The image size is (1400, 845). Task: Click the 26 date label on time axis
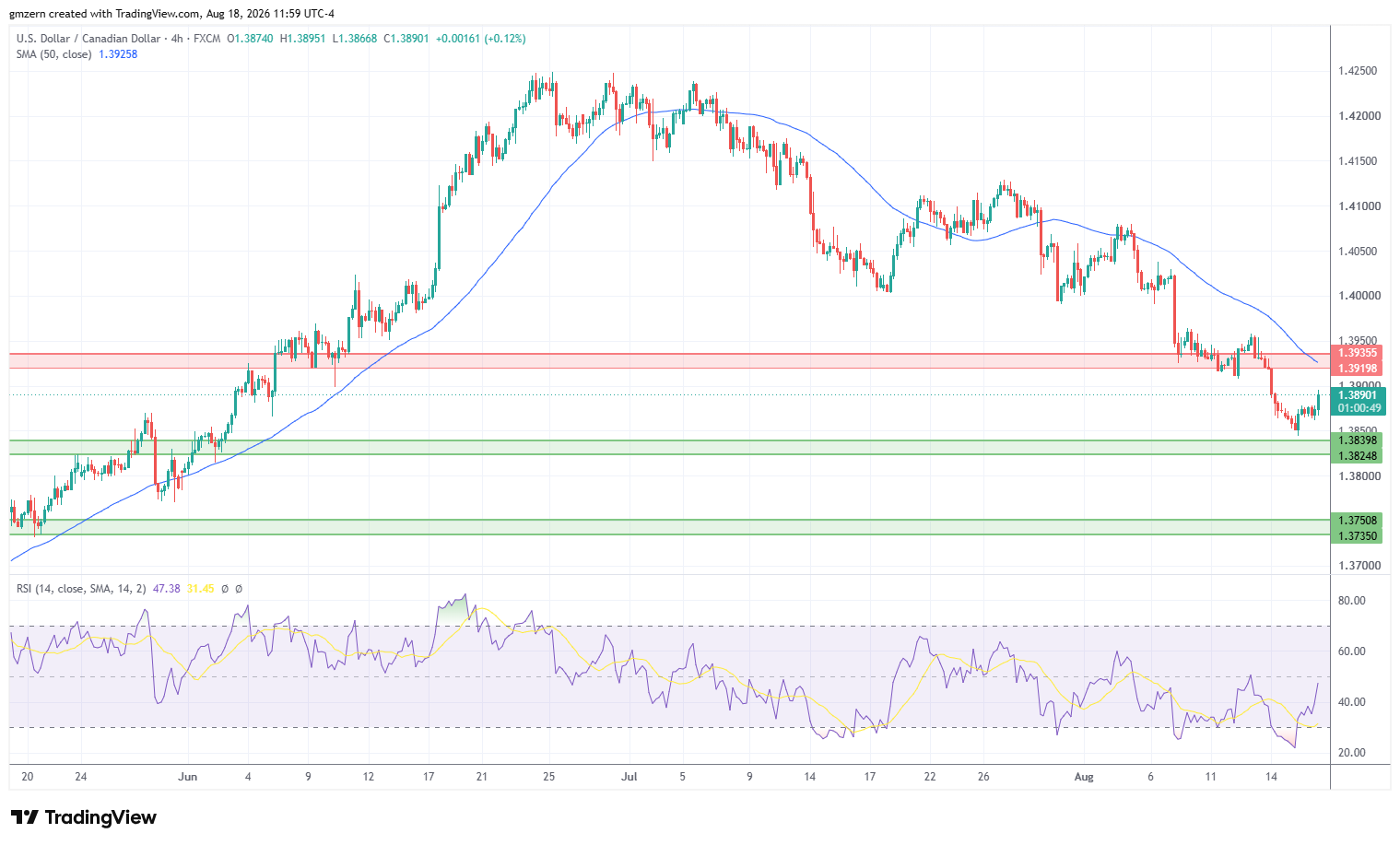[x=983, y=777]
